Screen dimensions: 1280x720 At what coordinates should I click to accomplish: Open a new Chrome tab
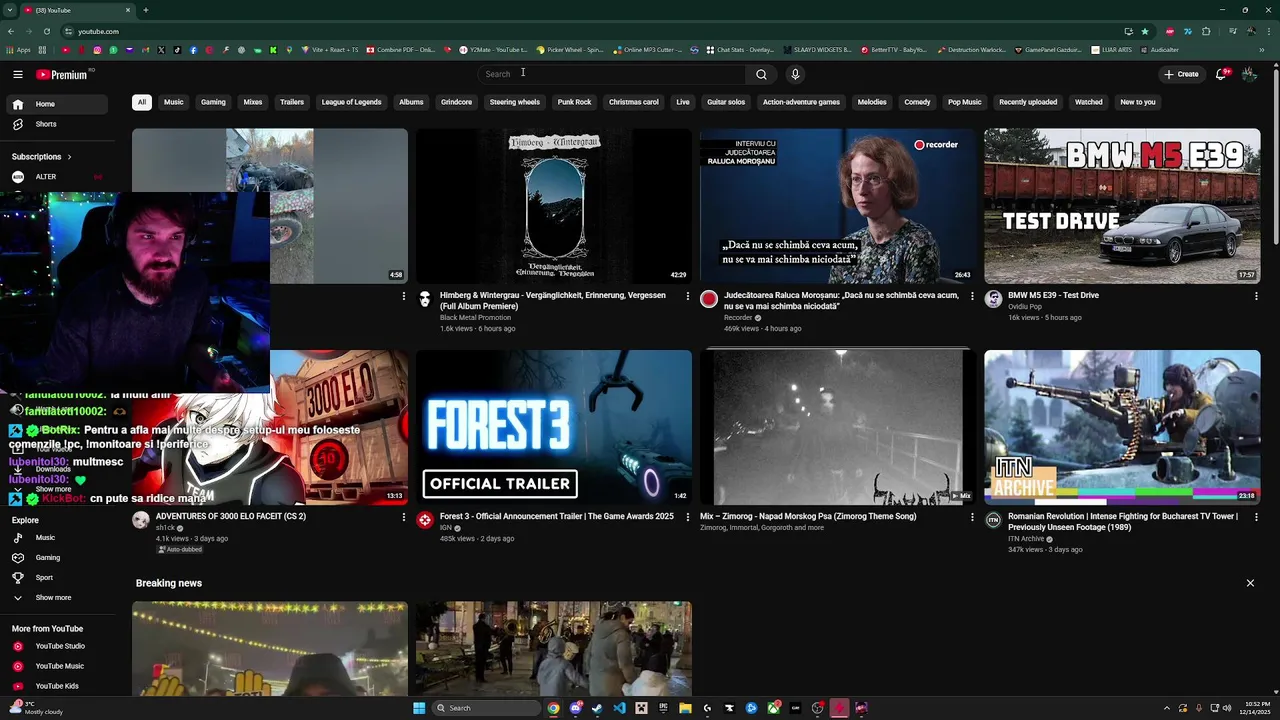point(146,10)
